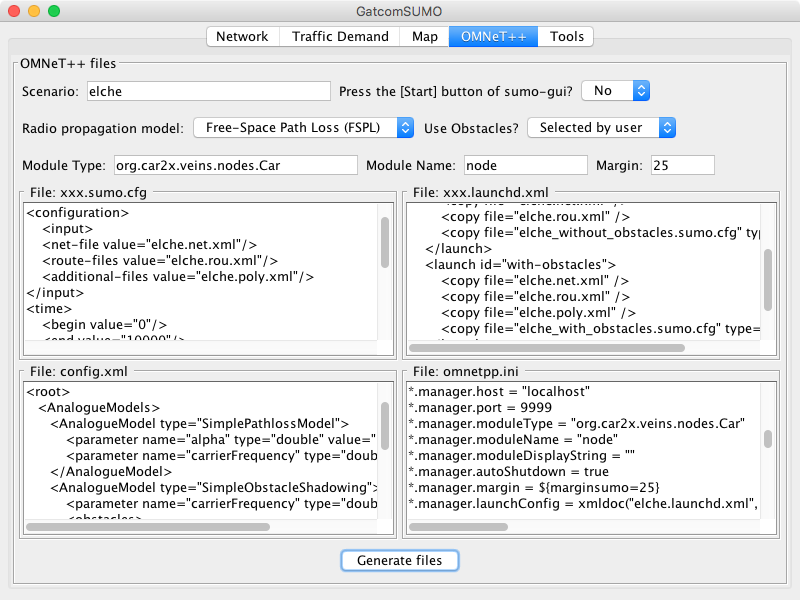Open the Tools tab

pos(566,37)
